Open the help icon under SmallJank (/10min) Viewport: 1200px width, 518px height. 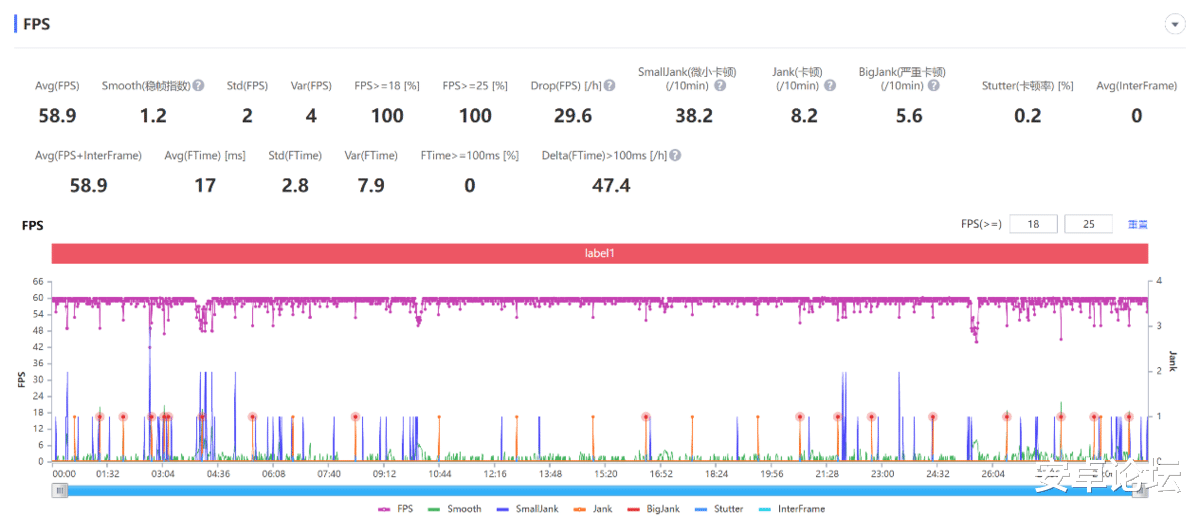click(x=720, y=86)
